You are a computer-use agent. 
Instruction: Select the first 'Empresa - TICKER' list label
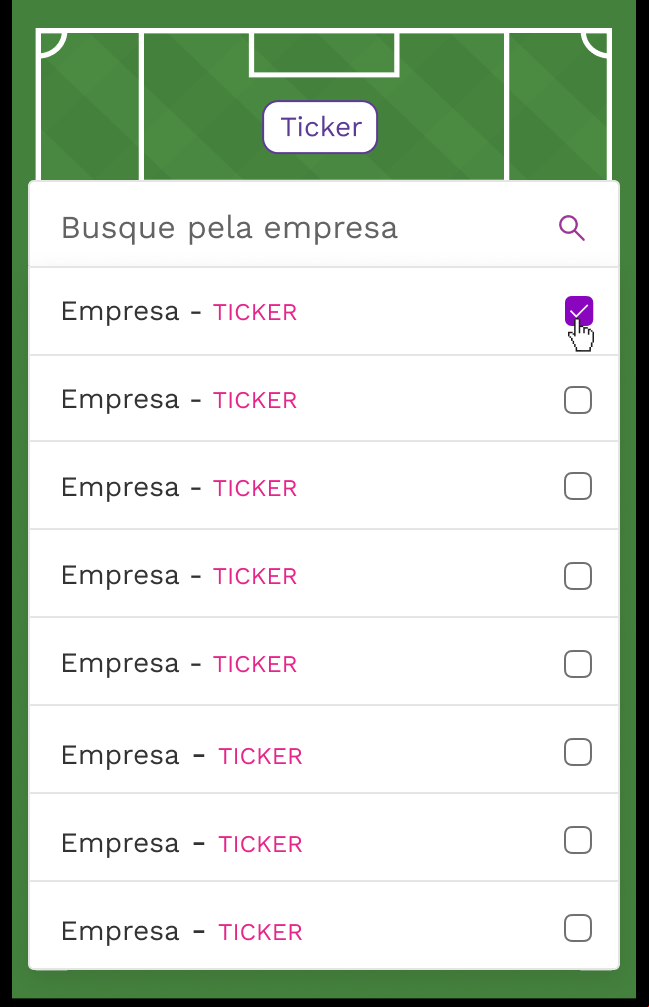tap(179, 311)
